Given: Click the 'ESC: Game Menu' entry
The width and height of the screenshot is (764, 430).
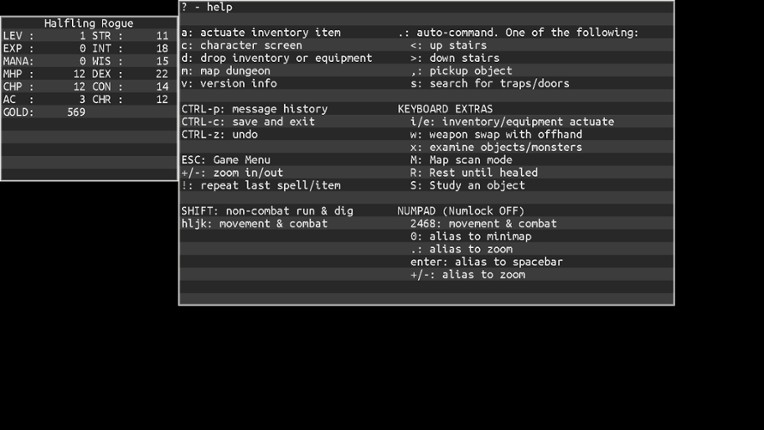Looking at the screenshot, I should coord(225,160).
